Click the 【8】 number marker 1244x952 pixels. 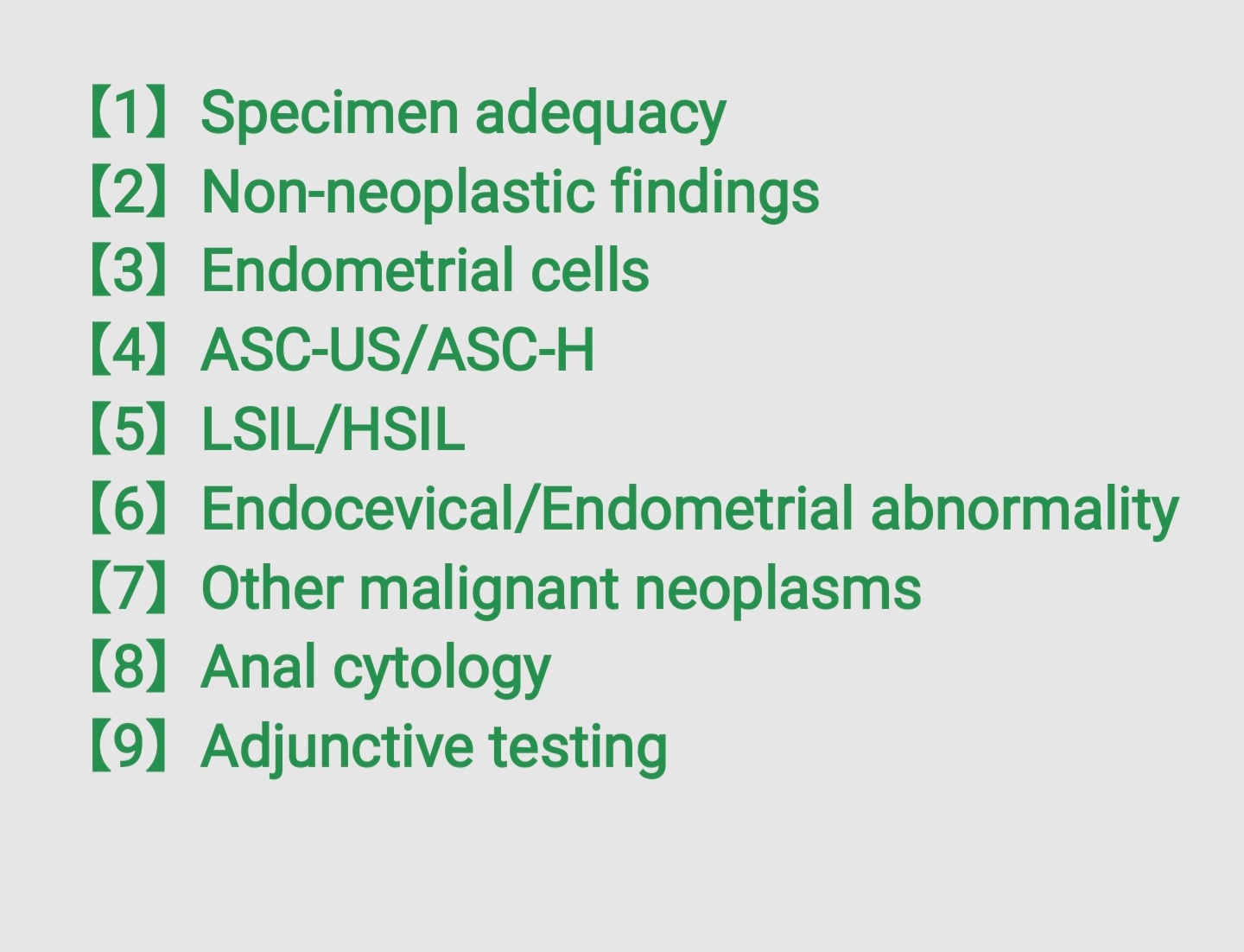pyautogui.click(x=129, y=667)
